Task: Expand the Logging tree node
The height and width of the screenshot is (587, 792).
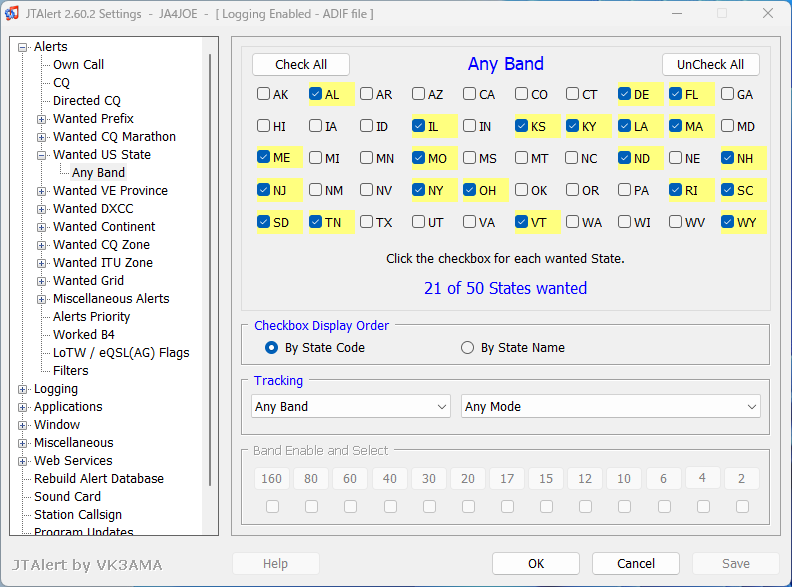Action: 22,389
